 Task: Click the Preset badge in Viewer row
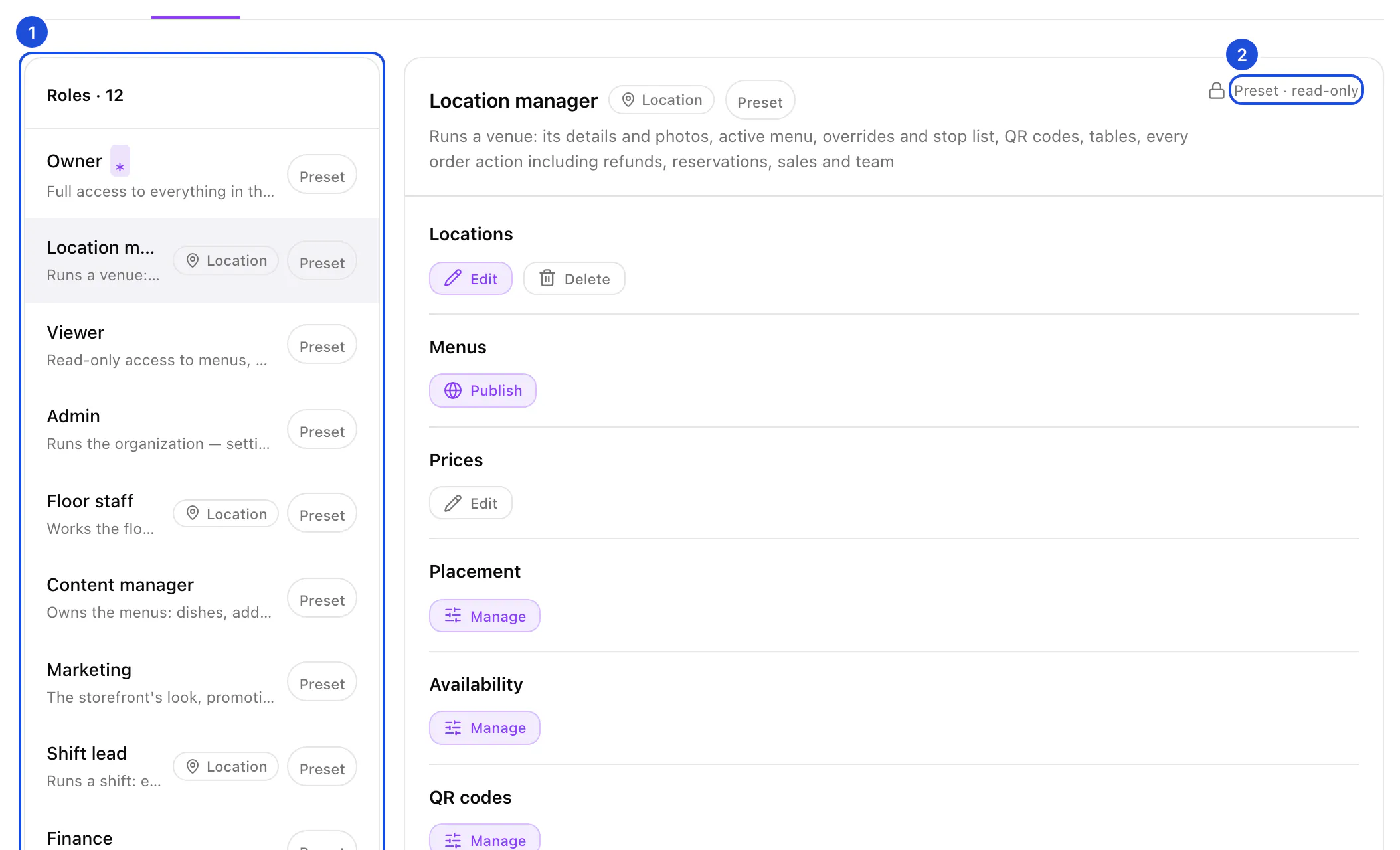click(x=321, y=345)
